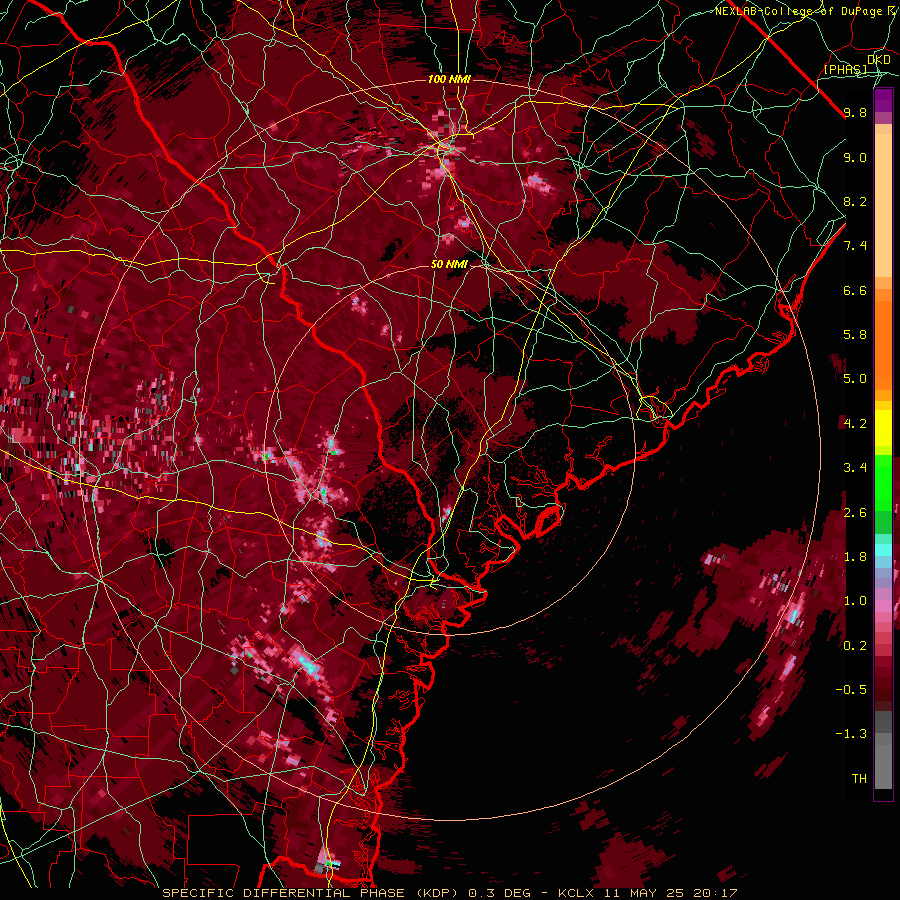
Task: Pick the pink segment of color scale
Action: [x=883, y=607]
